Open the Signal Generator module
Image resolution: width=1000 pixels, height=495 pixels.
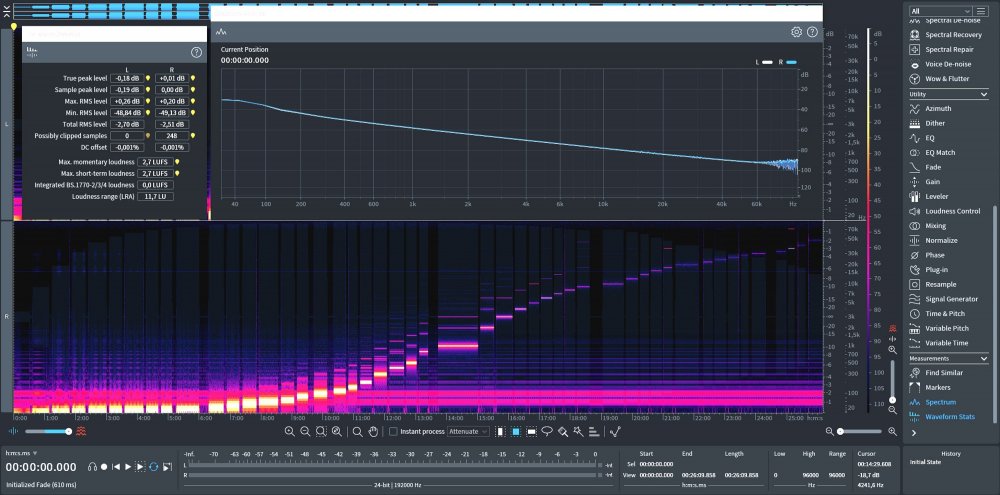coord(951,299)
